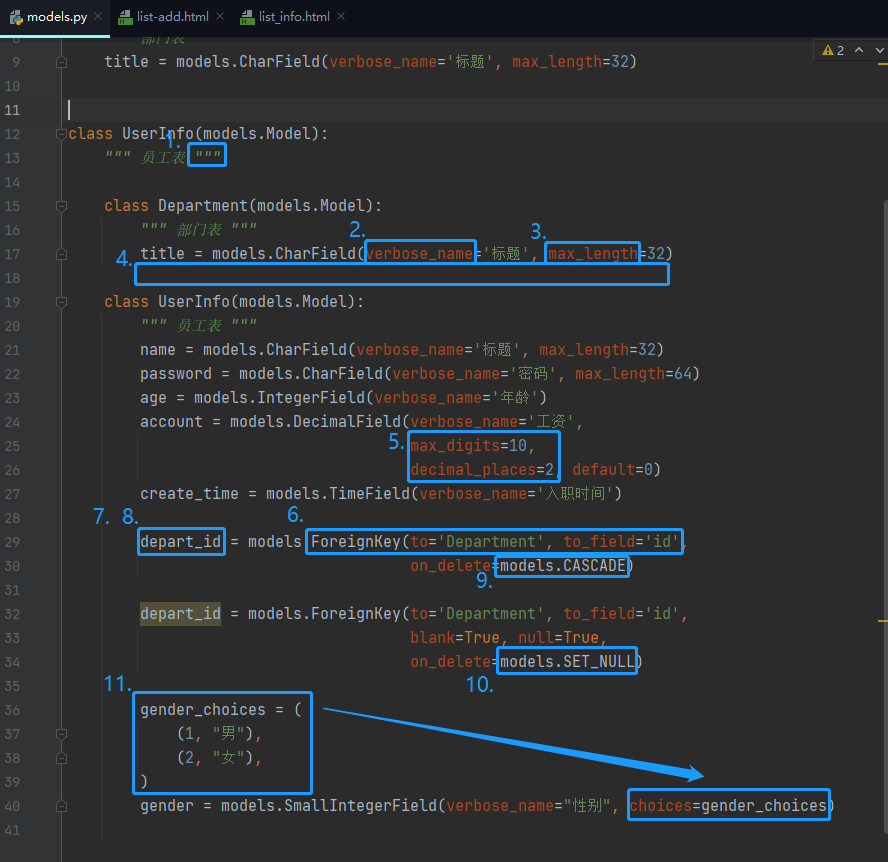Click the Python file icon on models.py tab
This screenshot has height=862, width=888.
pyautogui.click(x=16, y=18)
